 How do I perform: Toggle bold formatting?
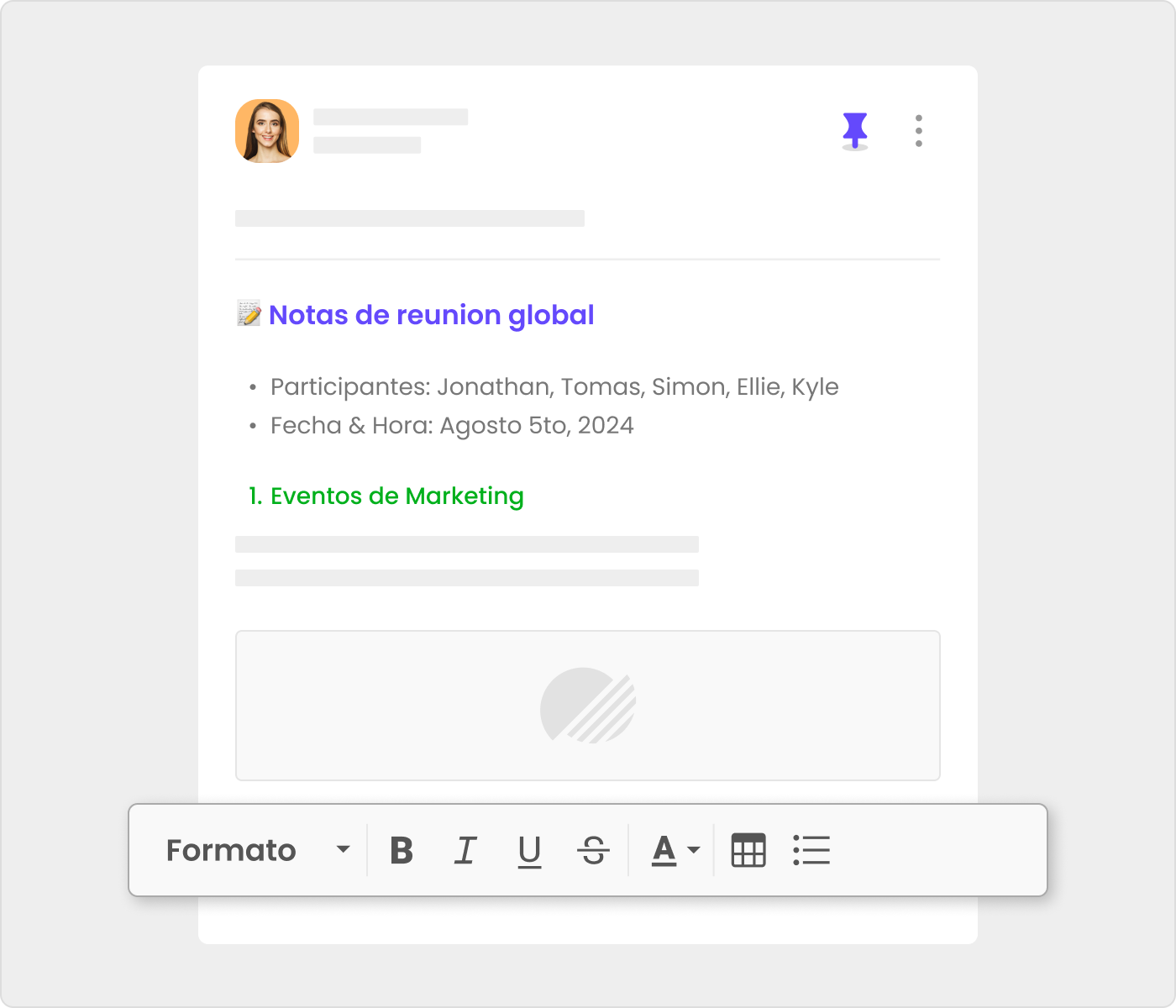[x=402, y=850]
